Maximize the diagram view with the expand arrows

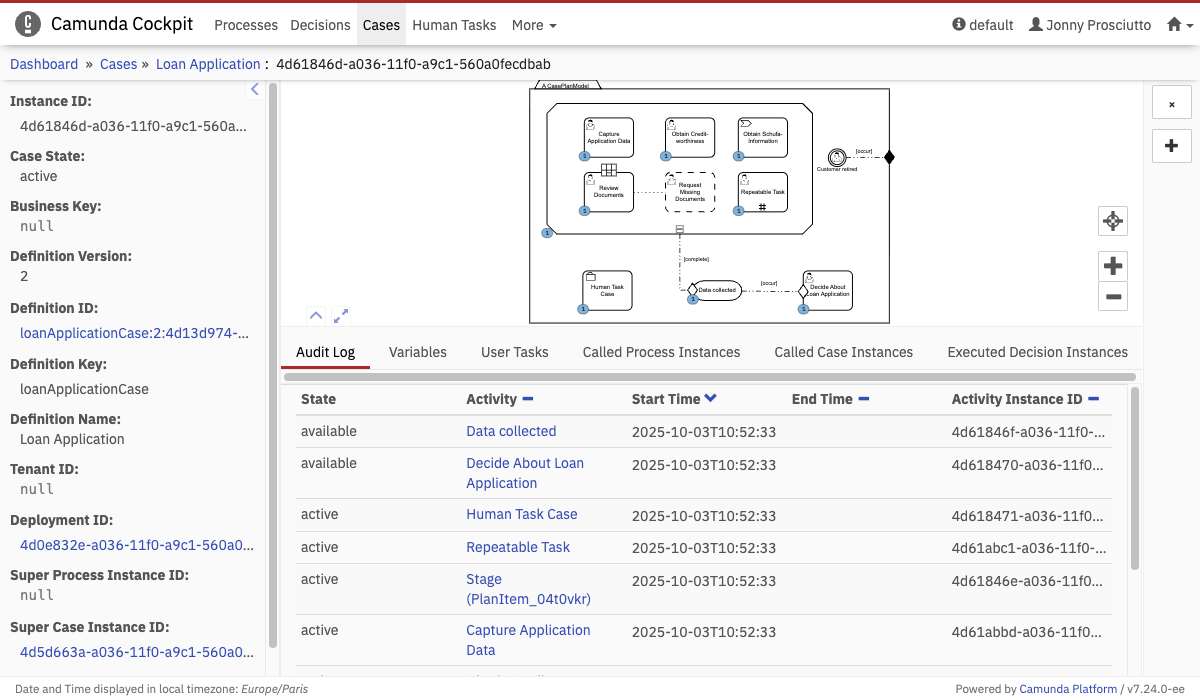click(x=341, y=316)
